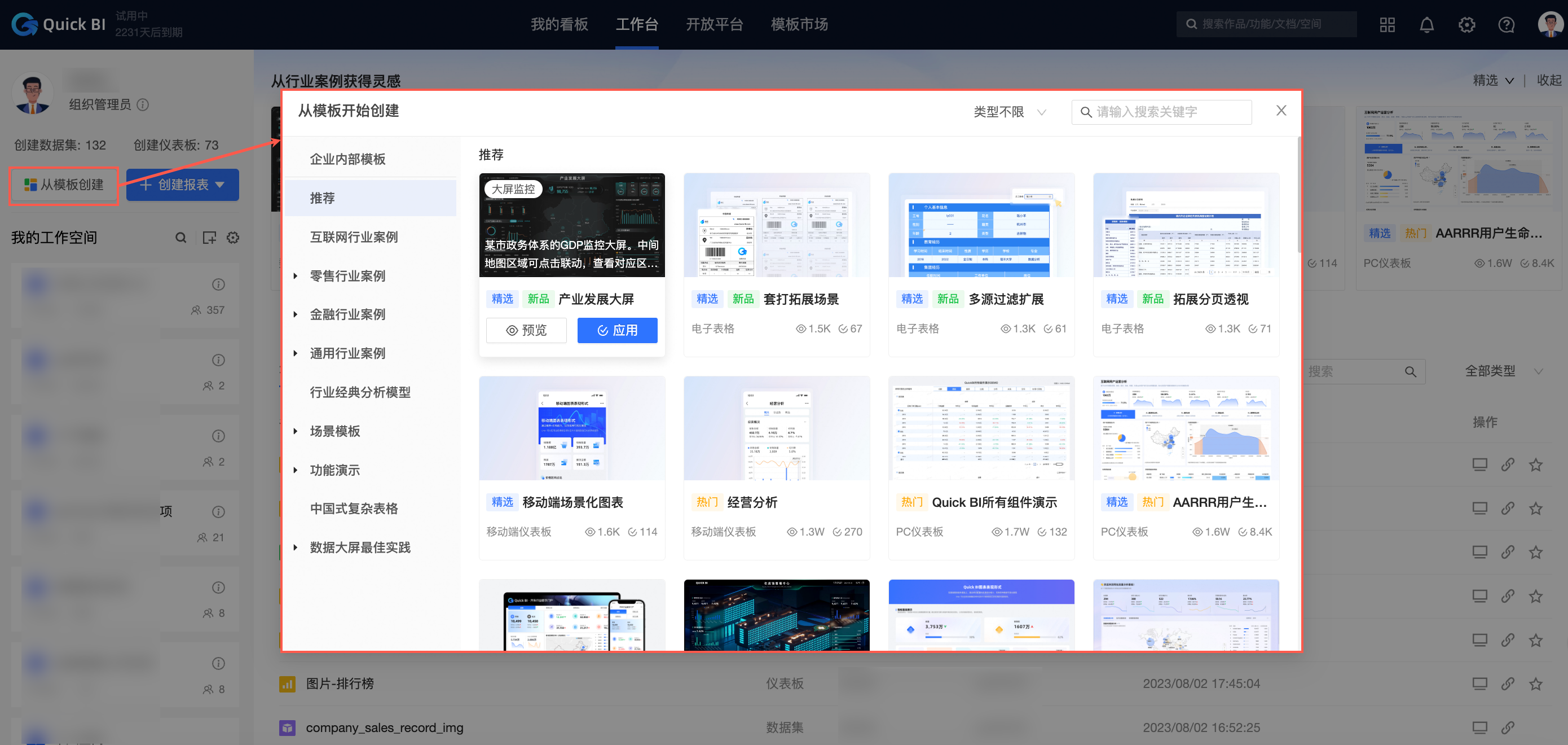Expand the 零售行业案例 category
1568x745 pixels.
[x=347, y=275]
